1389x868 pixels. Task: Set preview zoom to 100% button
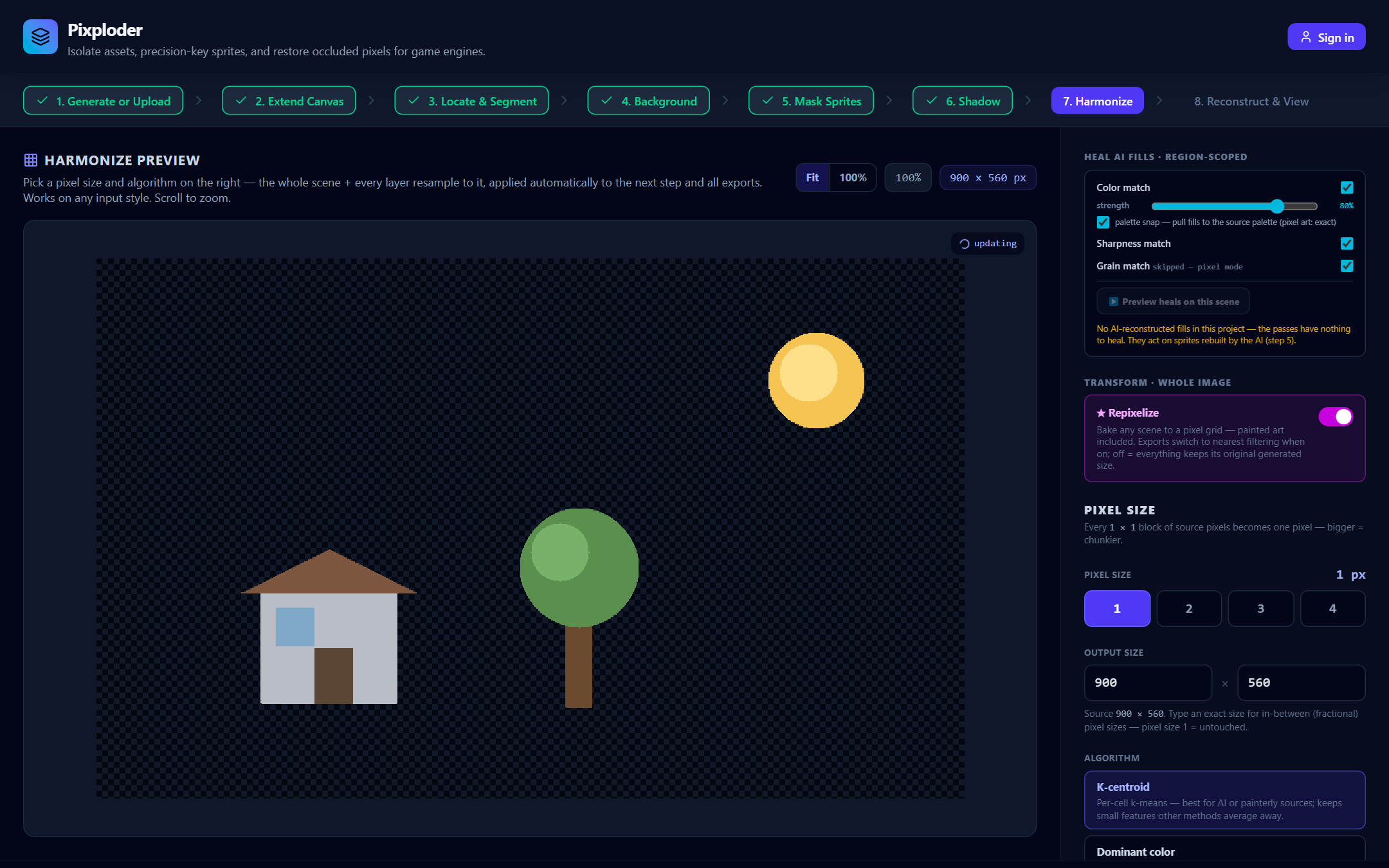click(853, 178)
